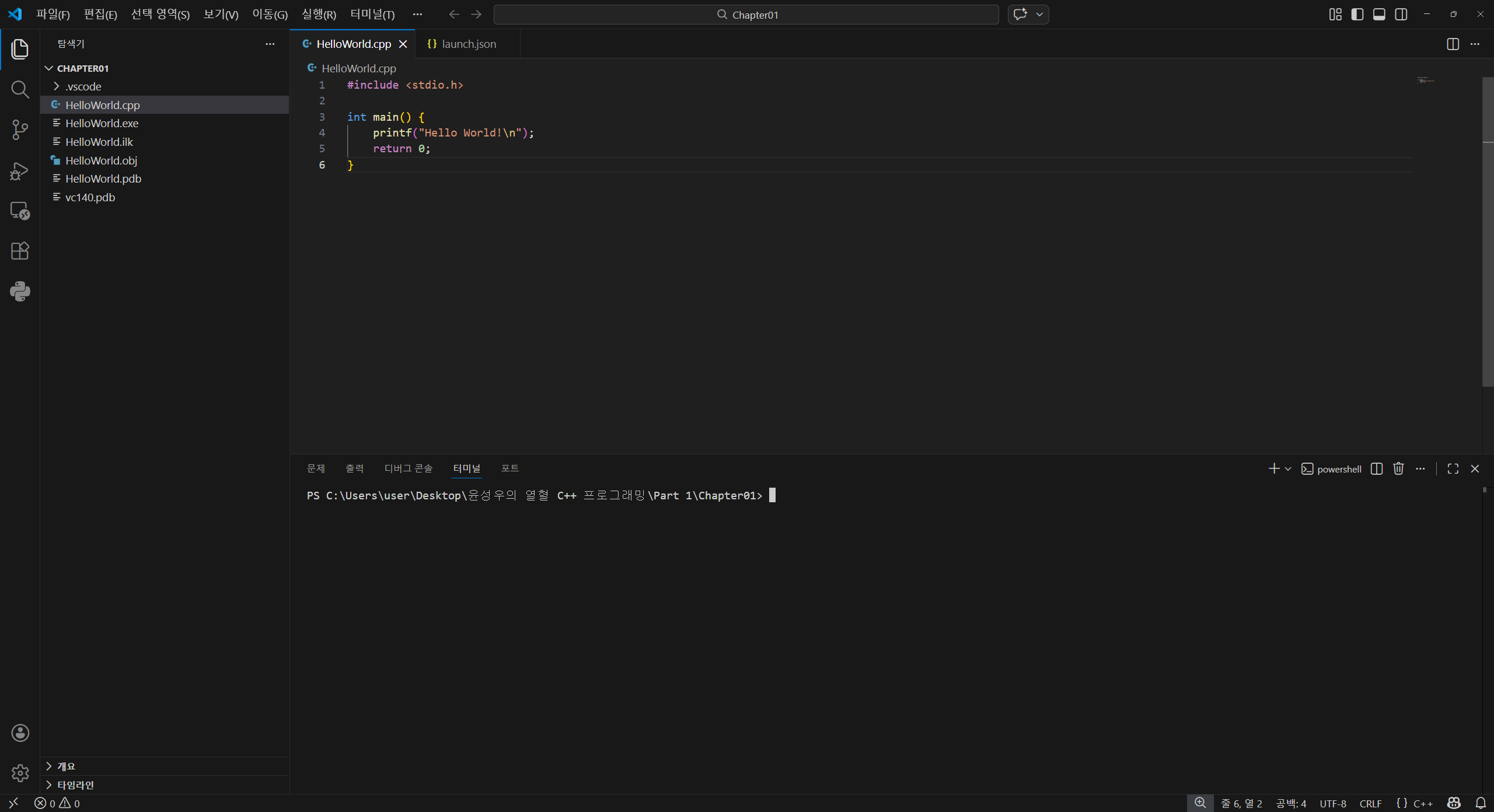Open the Python sidebar icon

(20, 291)
